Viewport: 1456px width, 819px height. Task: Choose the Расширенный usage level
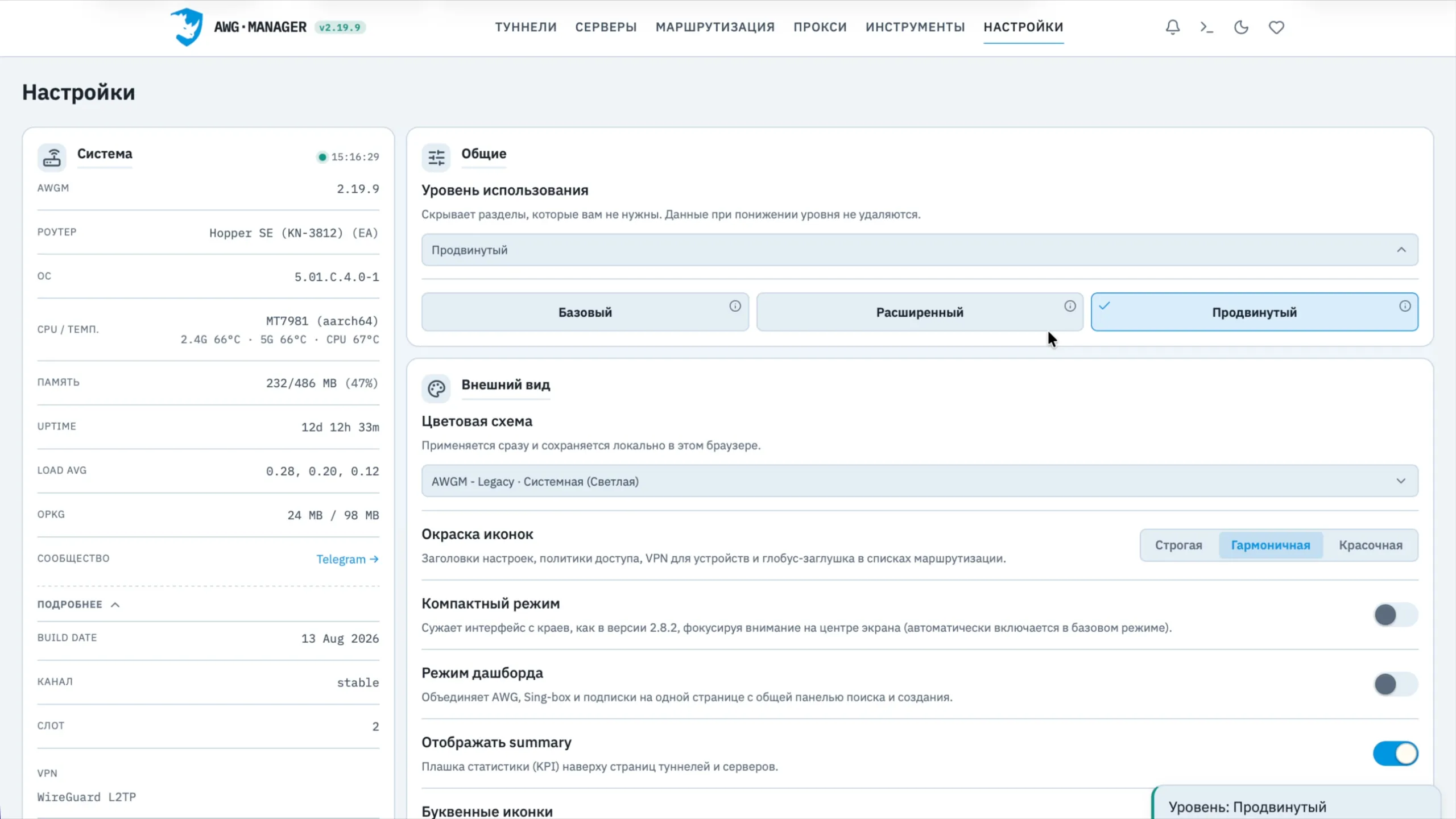pos(920,312)
